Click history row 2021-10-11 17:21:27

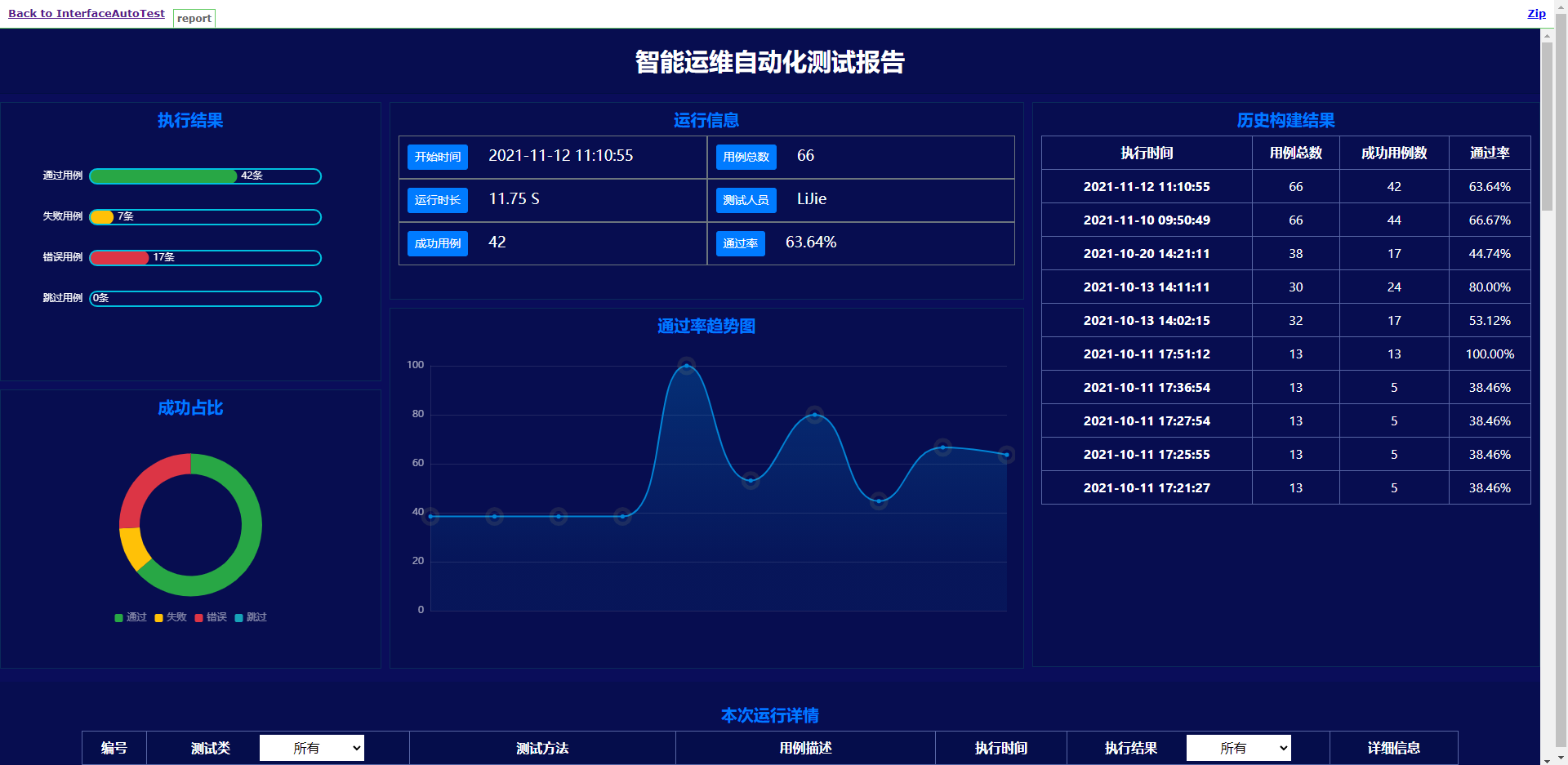click(1285, 488)
